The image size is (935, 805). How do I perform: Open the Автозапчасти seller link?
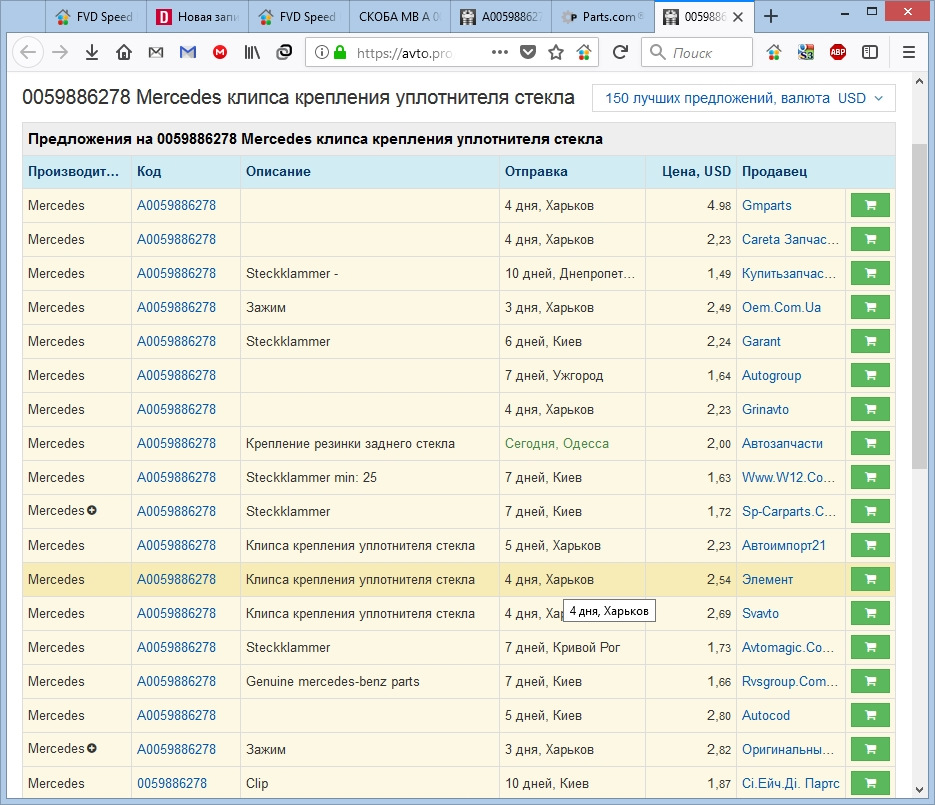click(782, 443)
